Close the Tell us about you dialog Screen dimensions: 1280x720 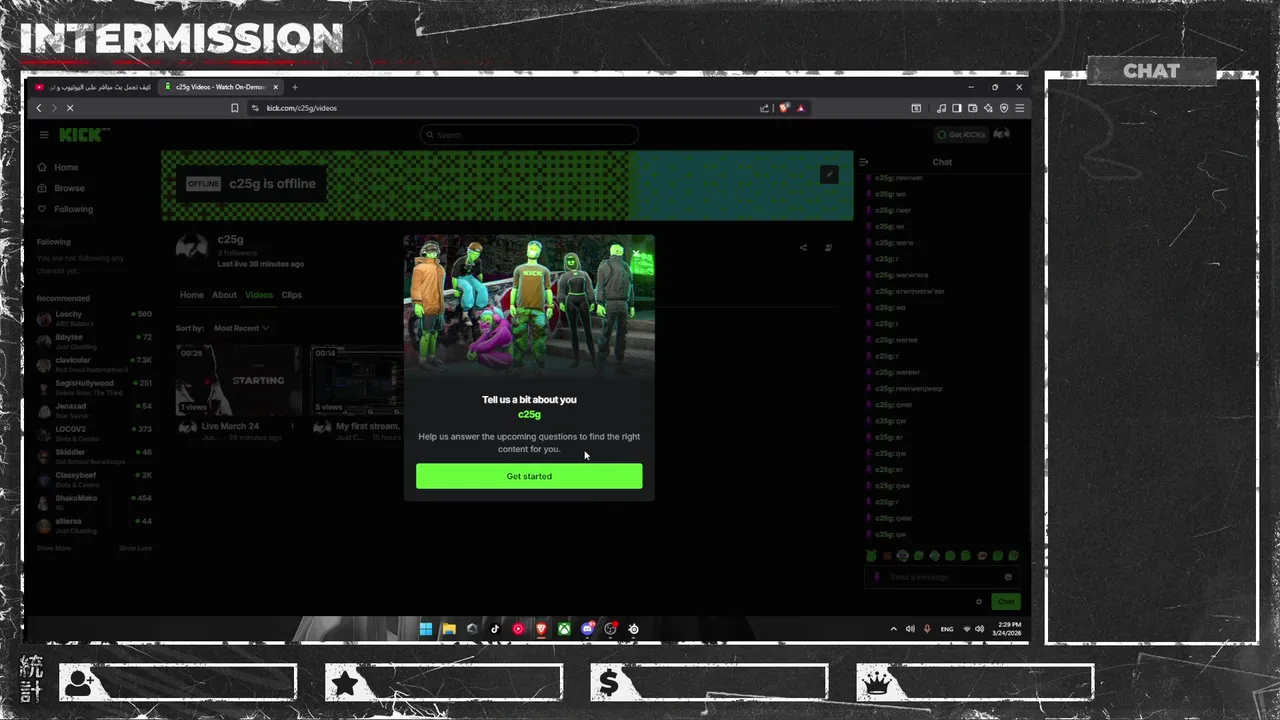tap(636, 253)
